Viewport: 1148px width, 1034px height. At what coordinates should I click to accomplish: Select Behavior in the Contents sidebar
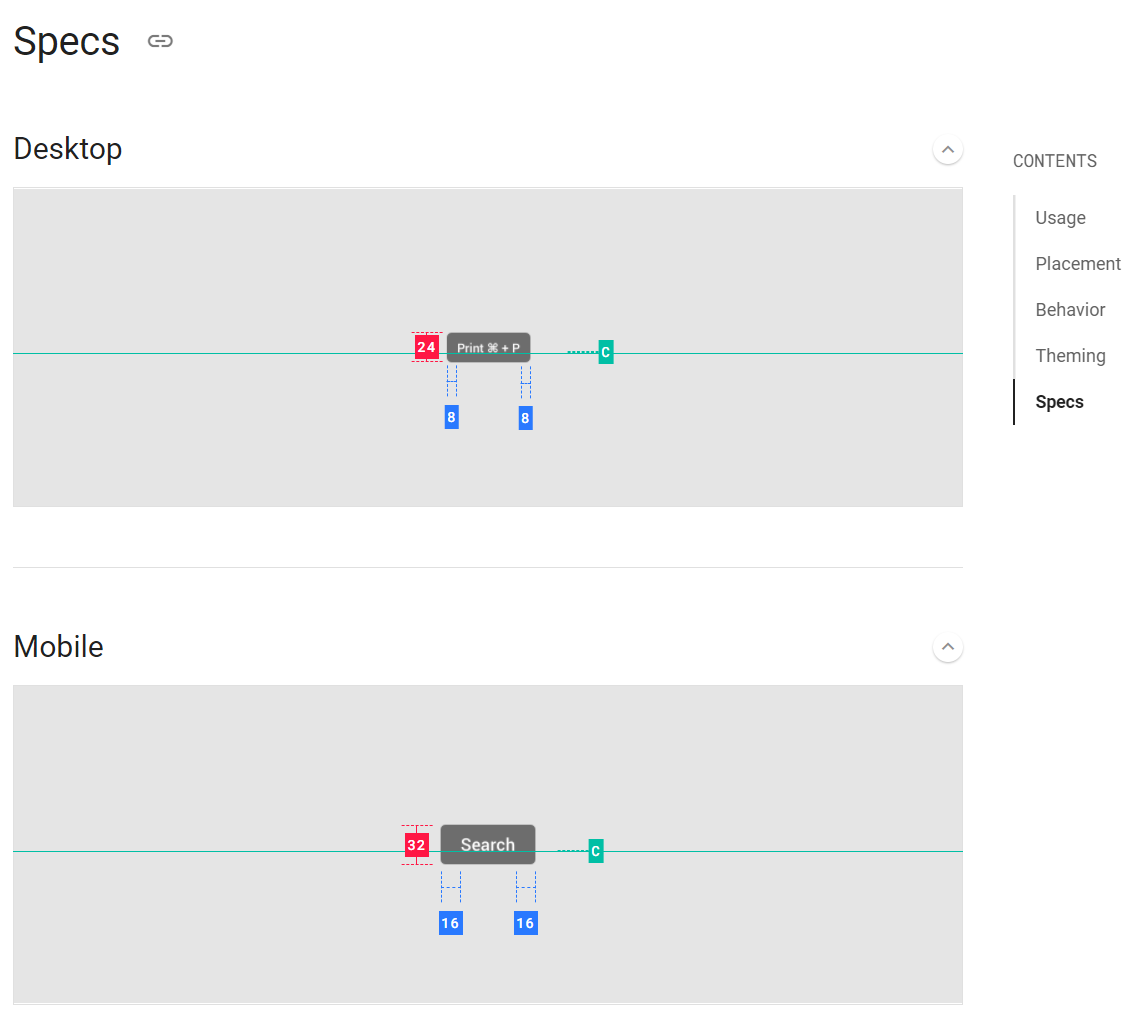coord(1070,309)
